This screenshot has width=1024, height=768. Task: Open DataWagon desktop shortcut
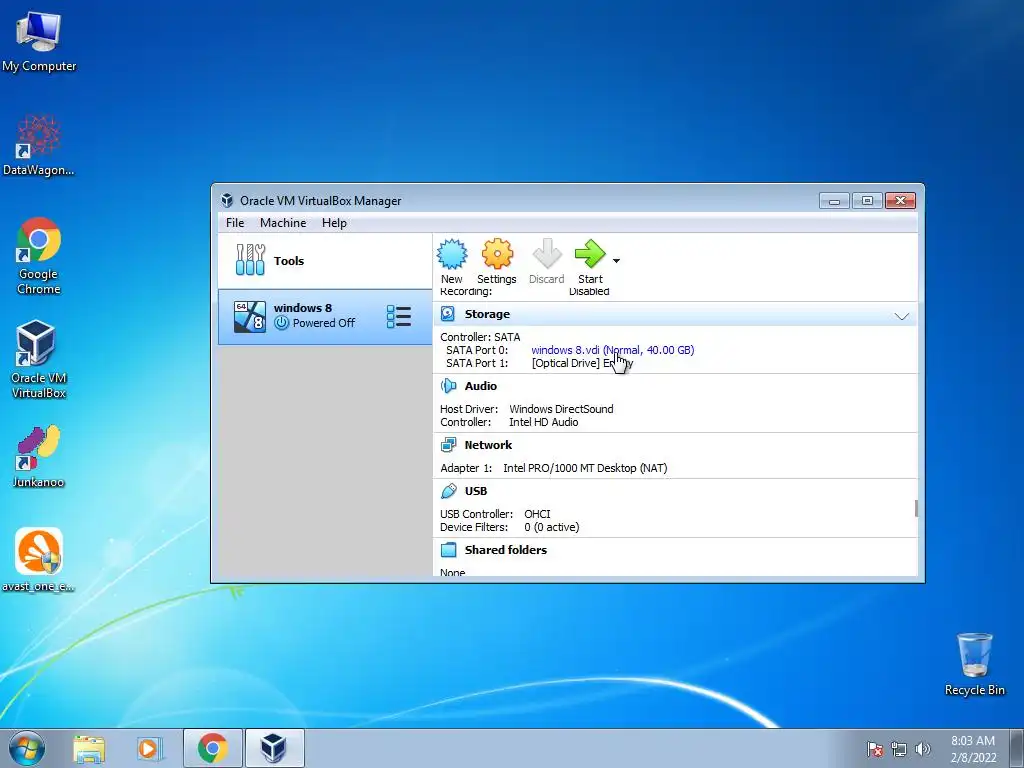[x=39, y=145]
